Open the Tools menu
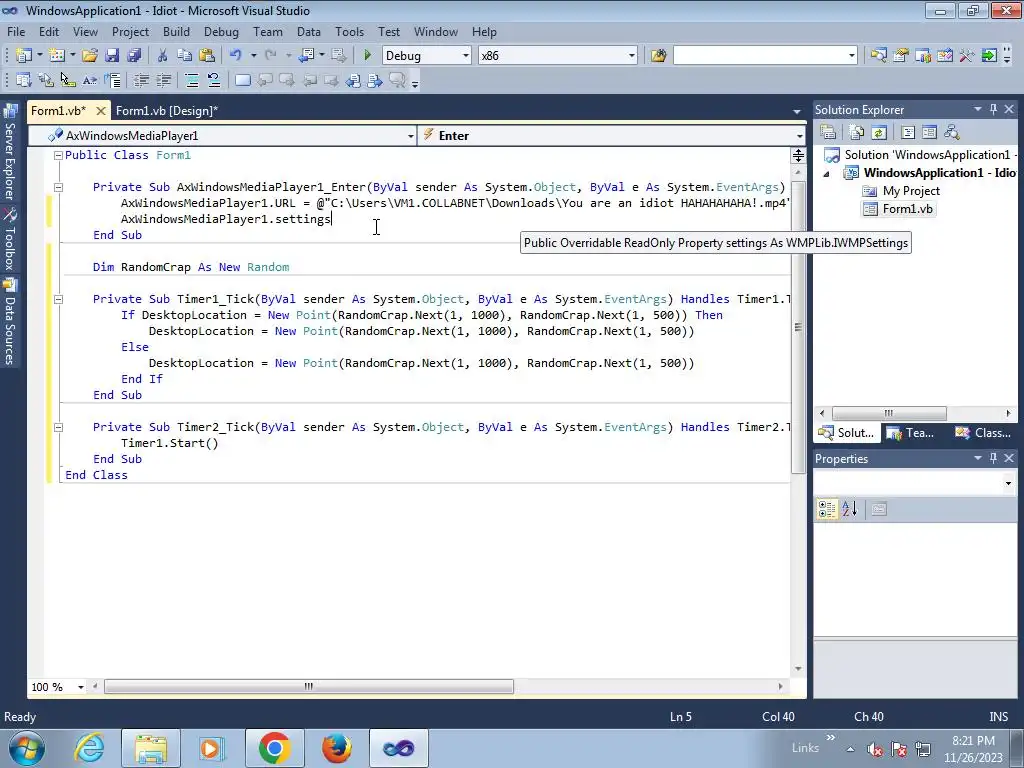The image size is (1024, 768). 349,31
